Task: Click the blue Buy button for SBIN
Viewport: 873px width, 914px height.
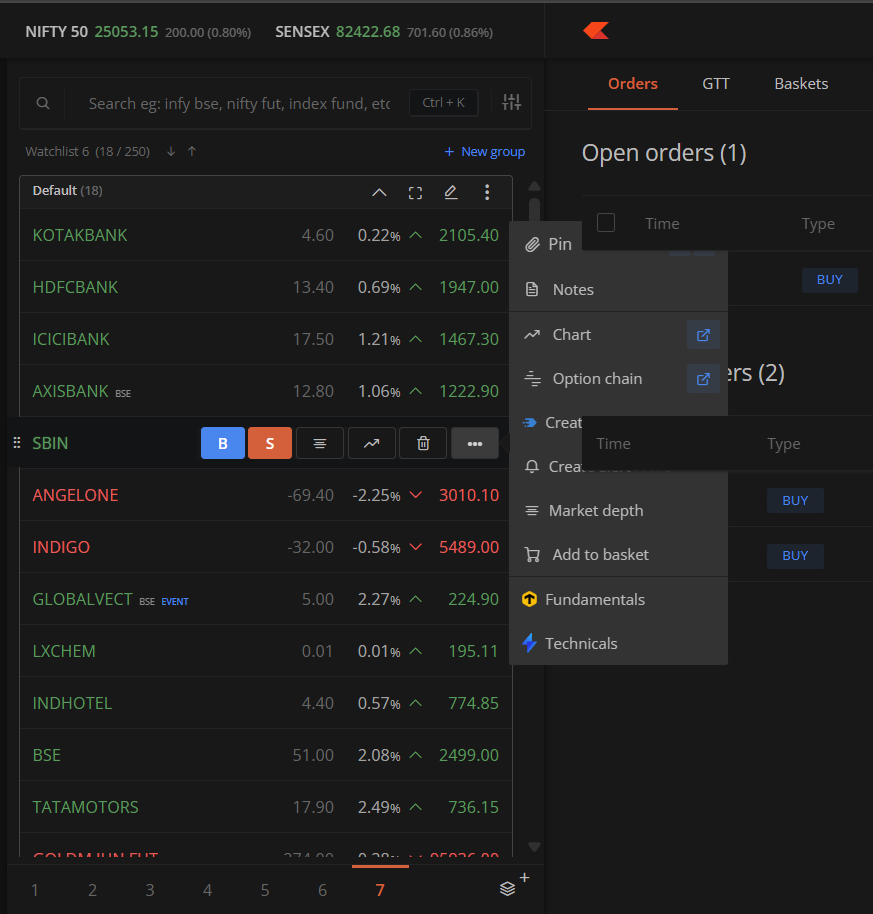Action: pos(223,443)
